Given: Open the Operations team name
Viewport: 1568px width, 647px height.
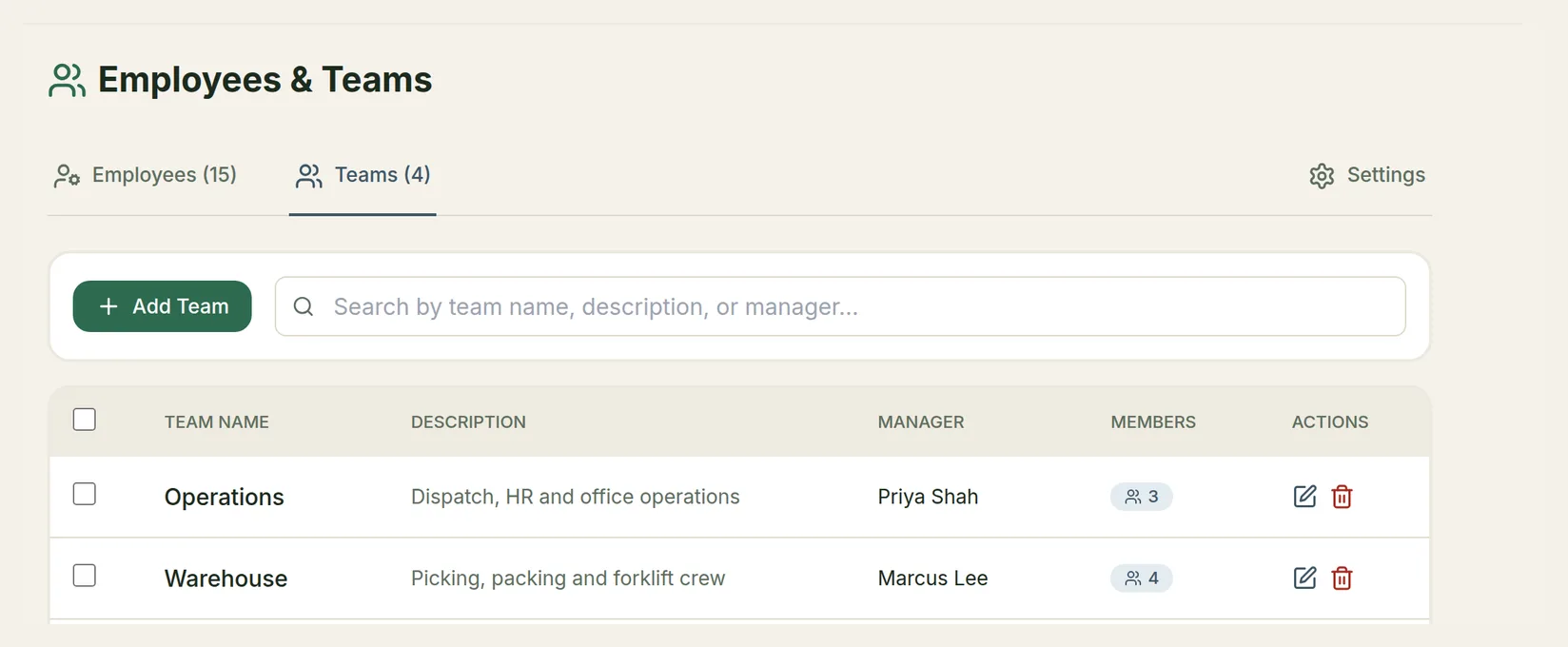Looking at the screenshot, I should click(x=225, y=498).
